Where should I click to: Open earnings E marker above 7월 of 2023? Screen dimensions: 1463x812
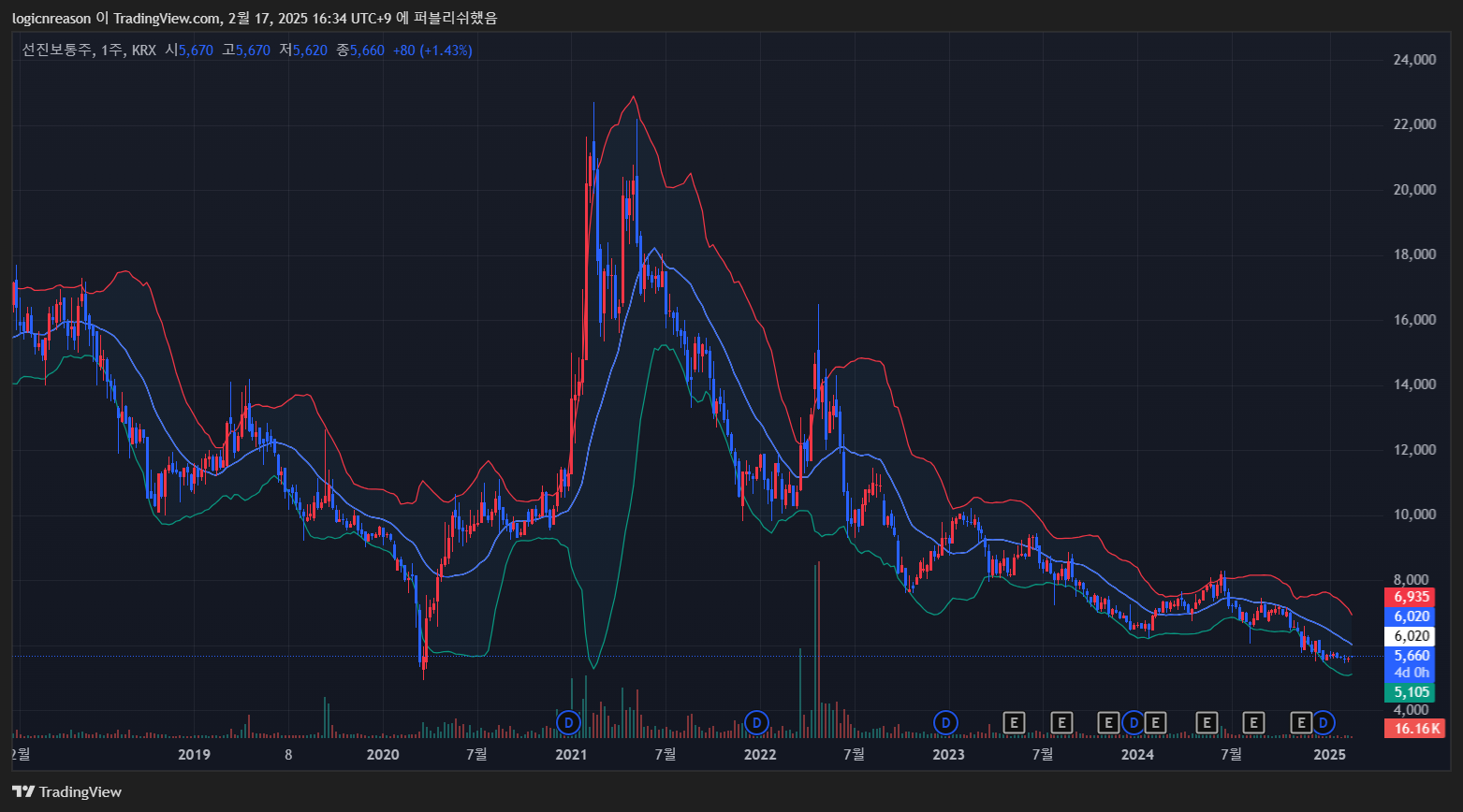[1061, 722]
